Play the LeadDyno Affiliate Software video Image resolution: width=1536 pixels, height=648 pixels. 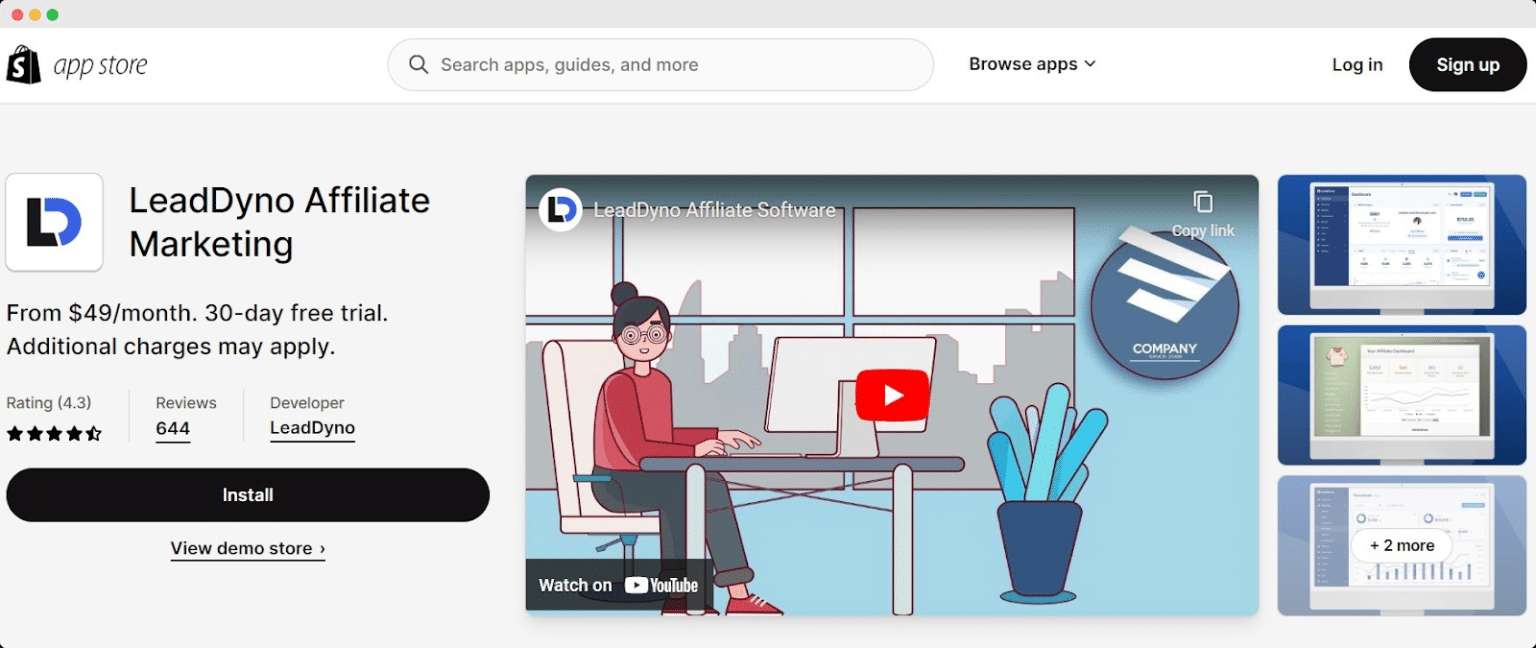pyautogui.click(x=891, y=393)
